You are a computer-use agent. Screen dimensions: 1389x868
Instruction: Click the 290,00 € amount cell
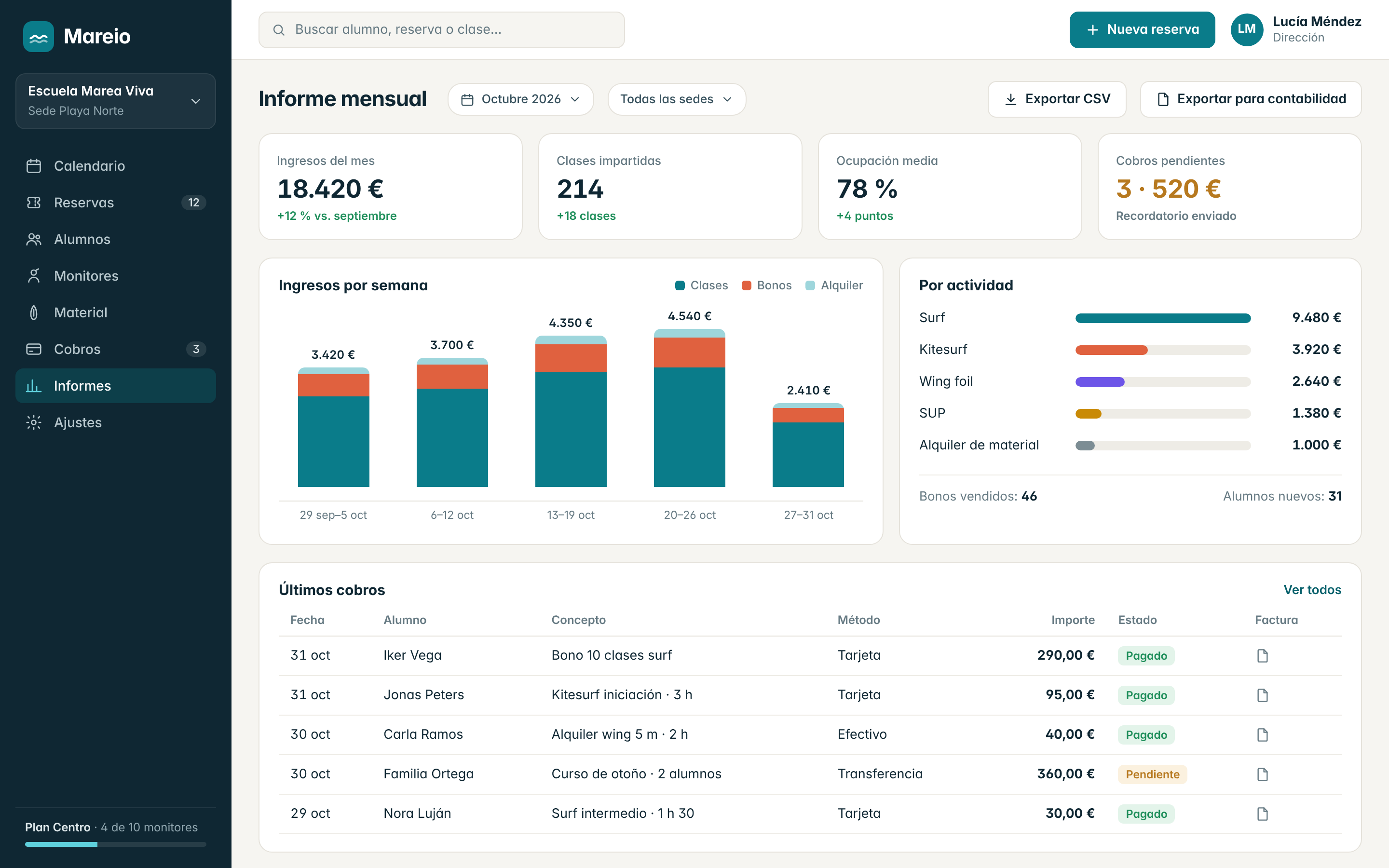point(1066,656)
